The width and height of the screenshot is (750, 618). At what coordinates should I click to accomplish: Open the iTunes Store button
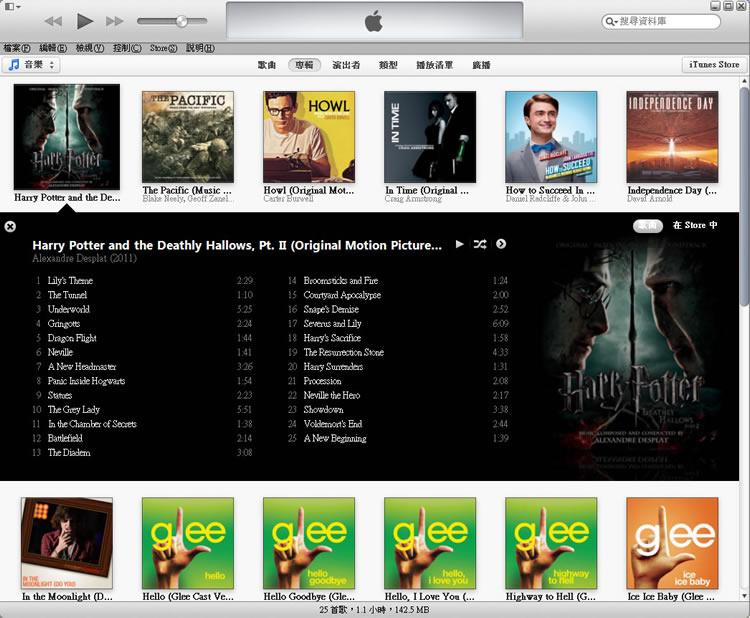point(714,65)
